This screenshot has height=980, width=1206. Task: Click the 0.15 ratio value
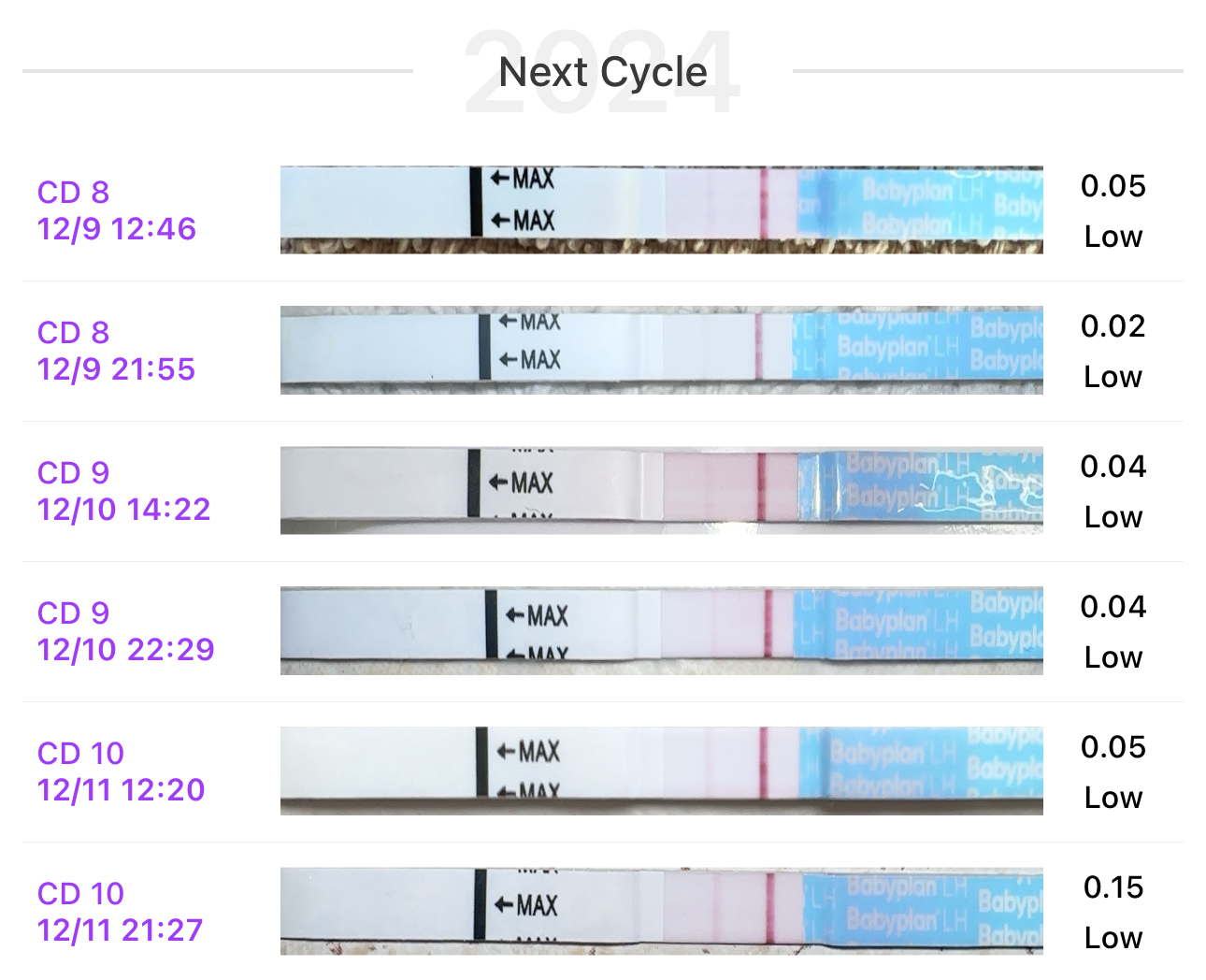pos(1113,887)
